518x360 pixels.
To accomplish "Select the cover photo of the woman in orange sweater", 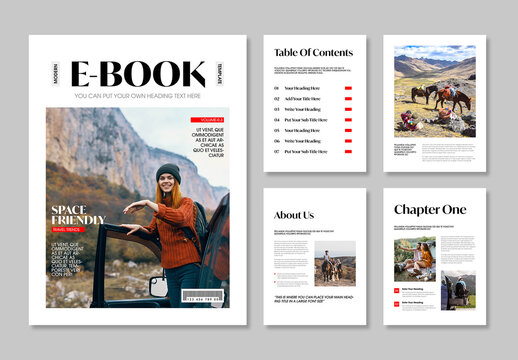I will pos(138,207).
